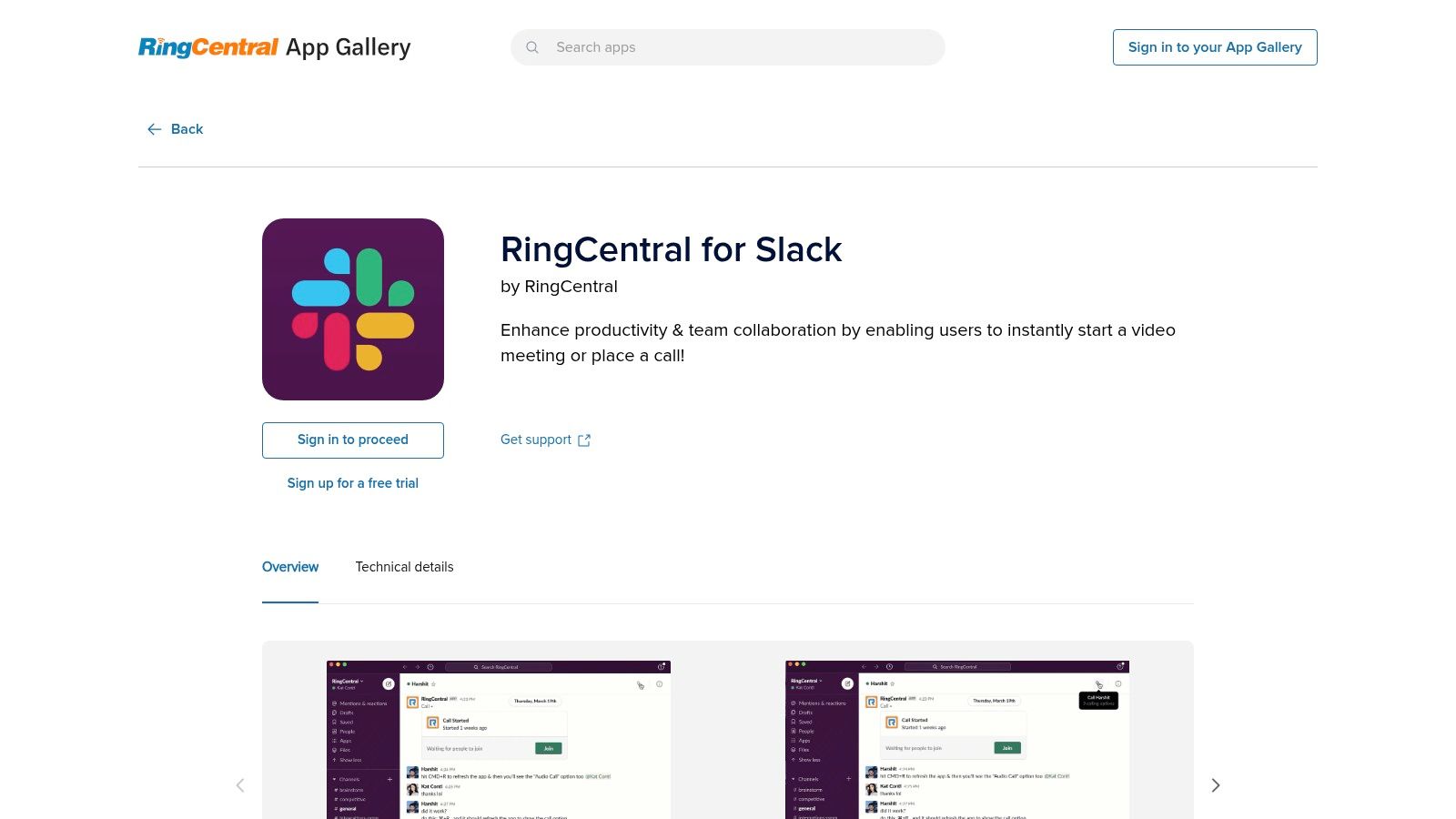
Task: Collapse the Channels section in the Slack sidebar
Action: tap(334, 779)
